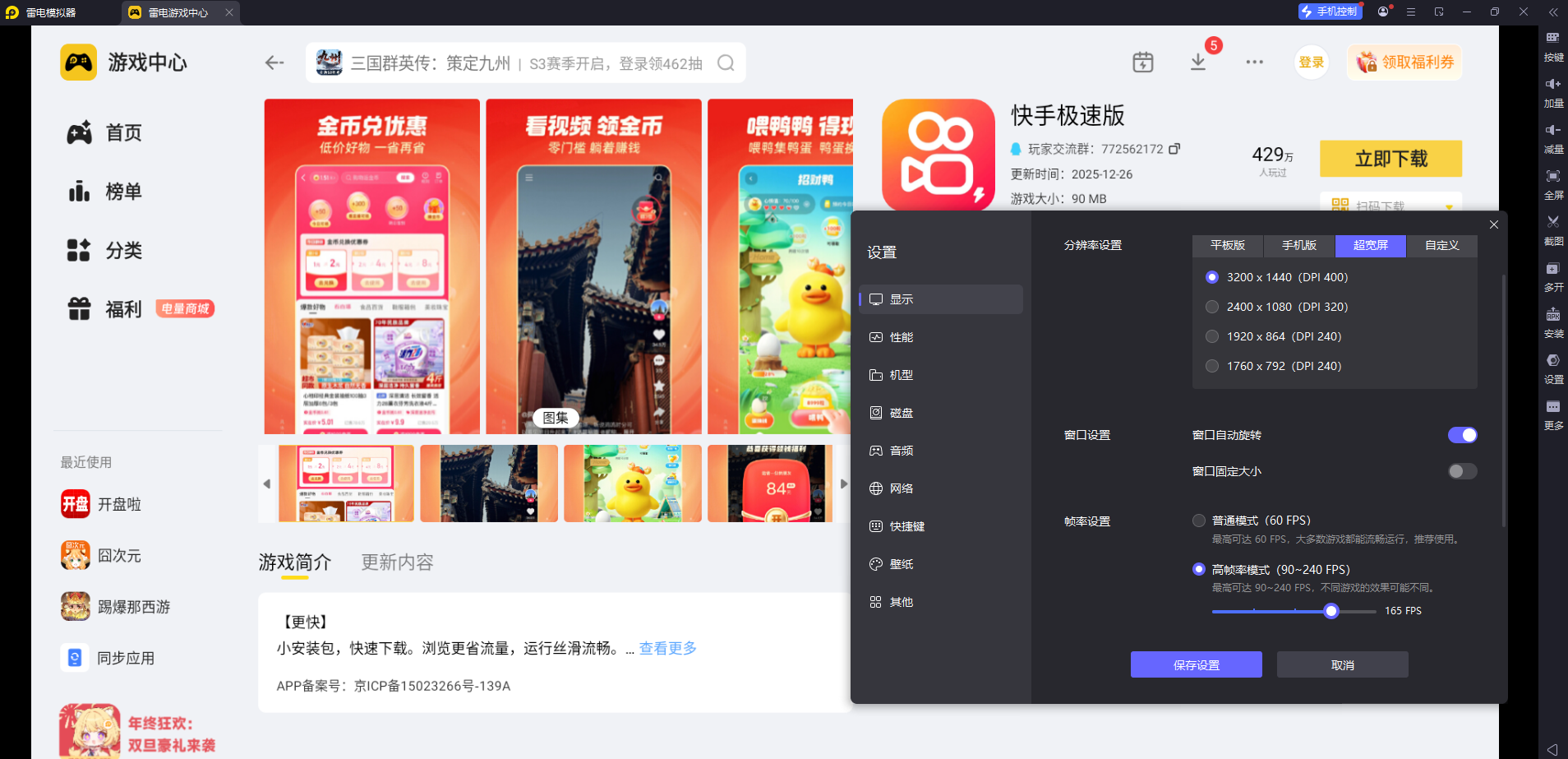Switch to the 手机版 resolution tab
The height and width of the screenshot is (759, 1568).
coord(1299,246)
